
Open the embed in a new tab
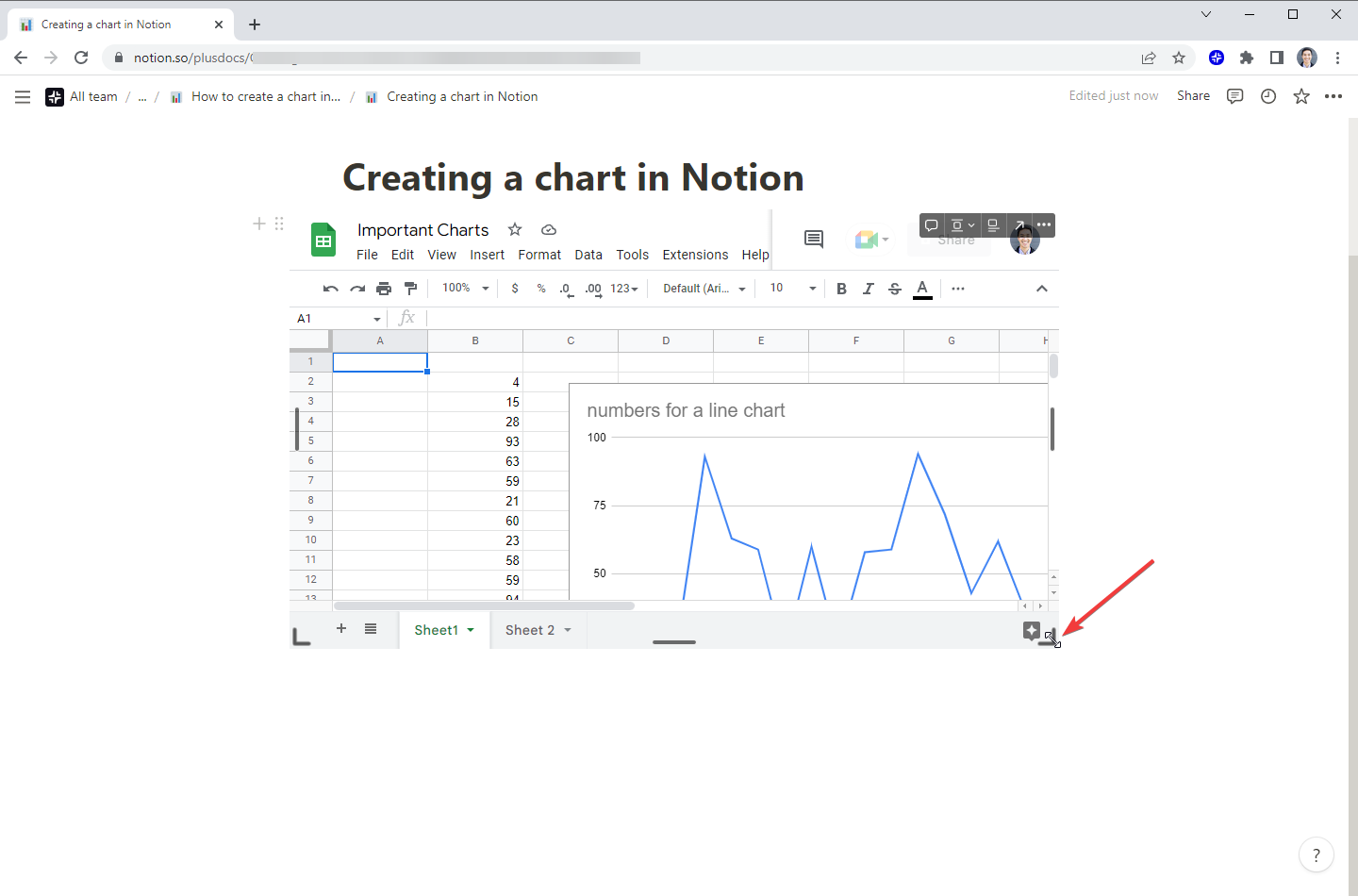coord(1019,225)
